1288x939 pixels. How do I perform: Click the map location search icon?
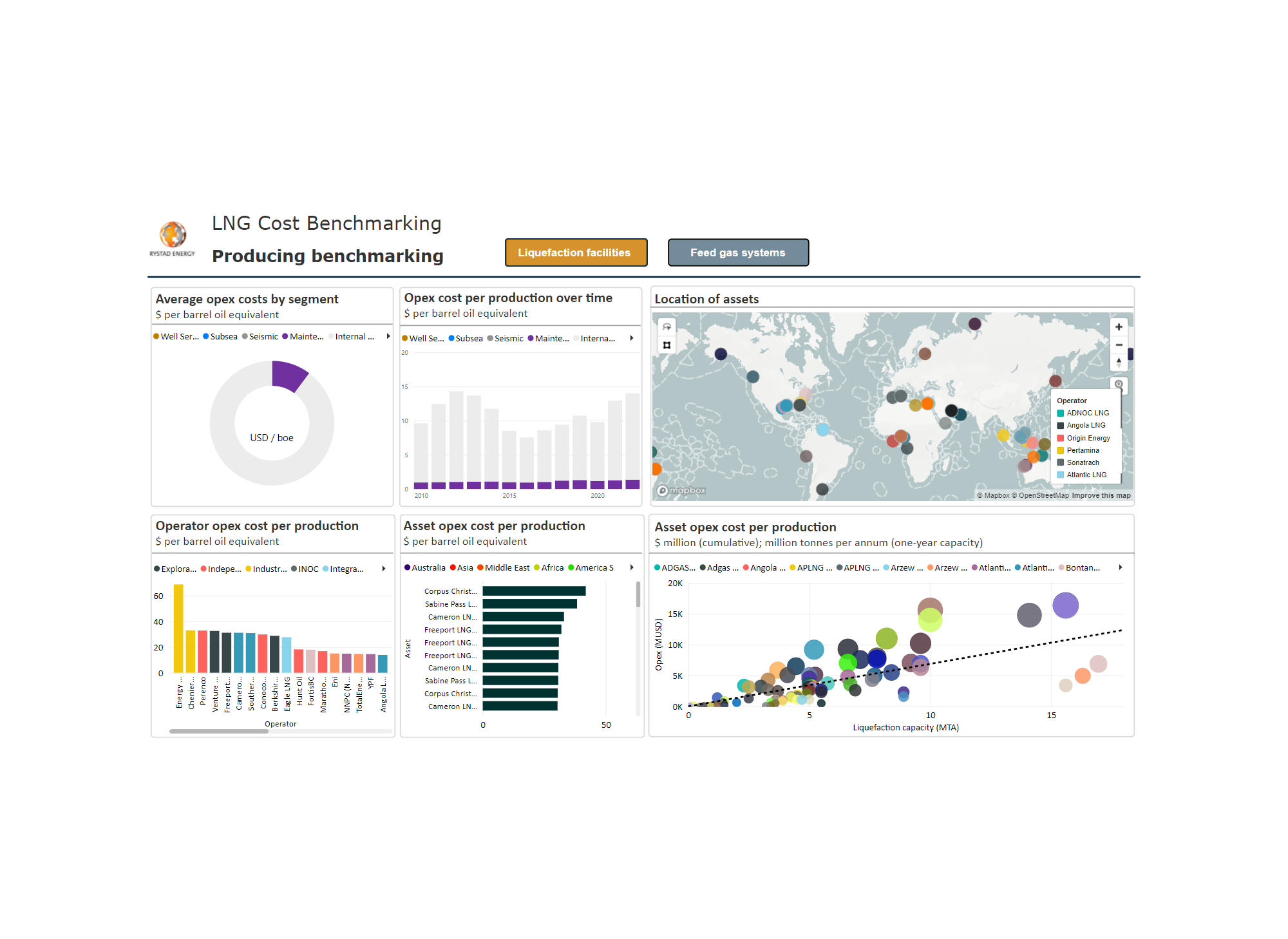tap(1119, 384)
